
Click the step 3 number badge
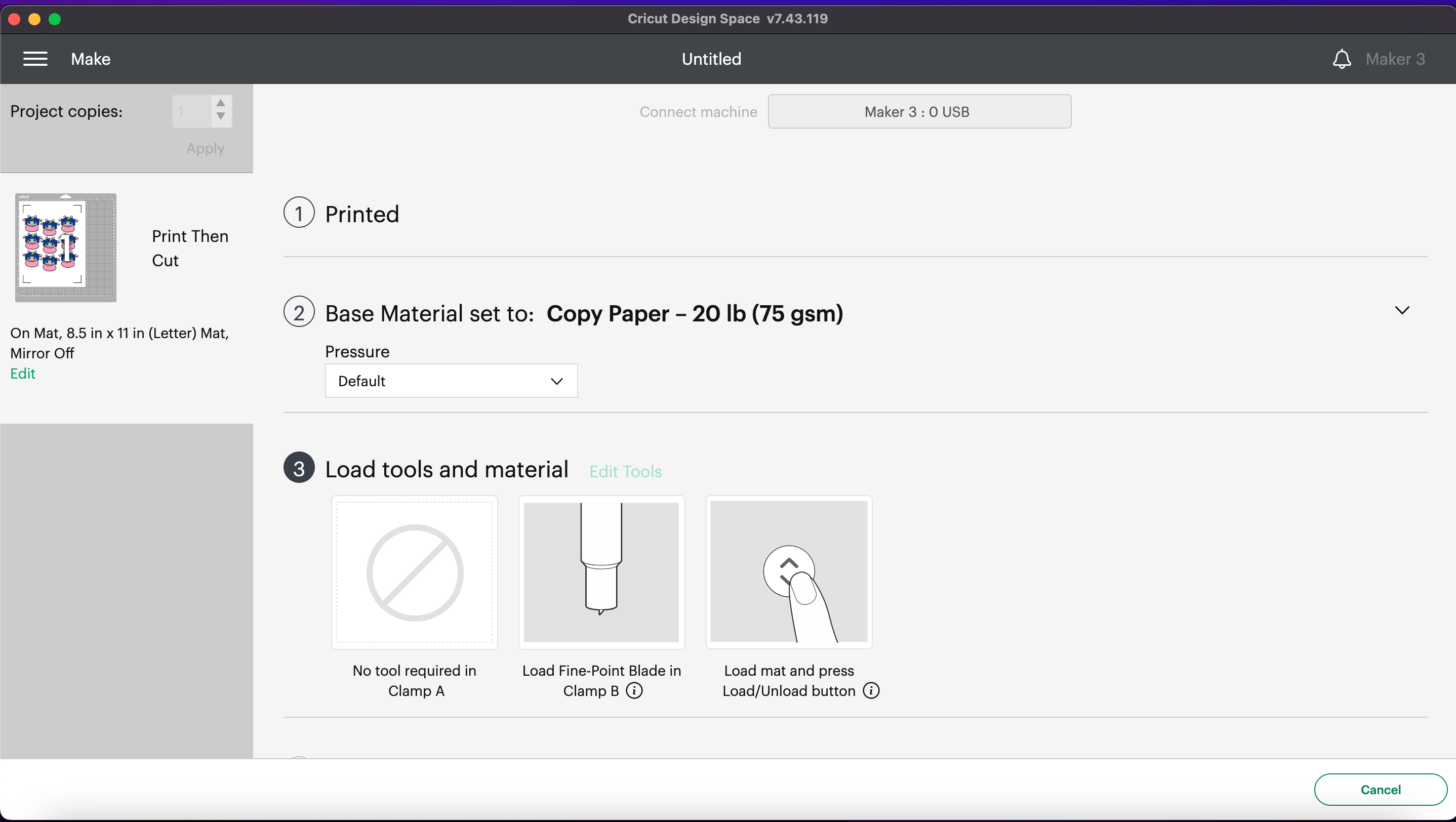[299, 468]
